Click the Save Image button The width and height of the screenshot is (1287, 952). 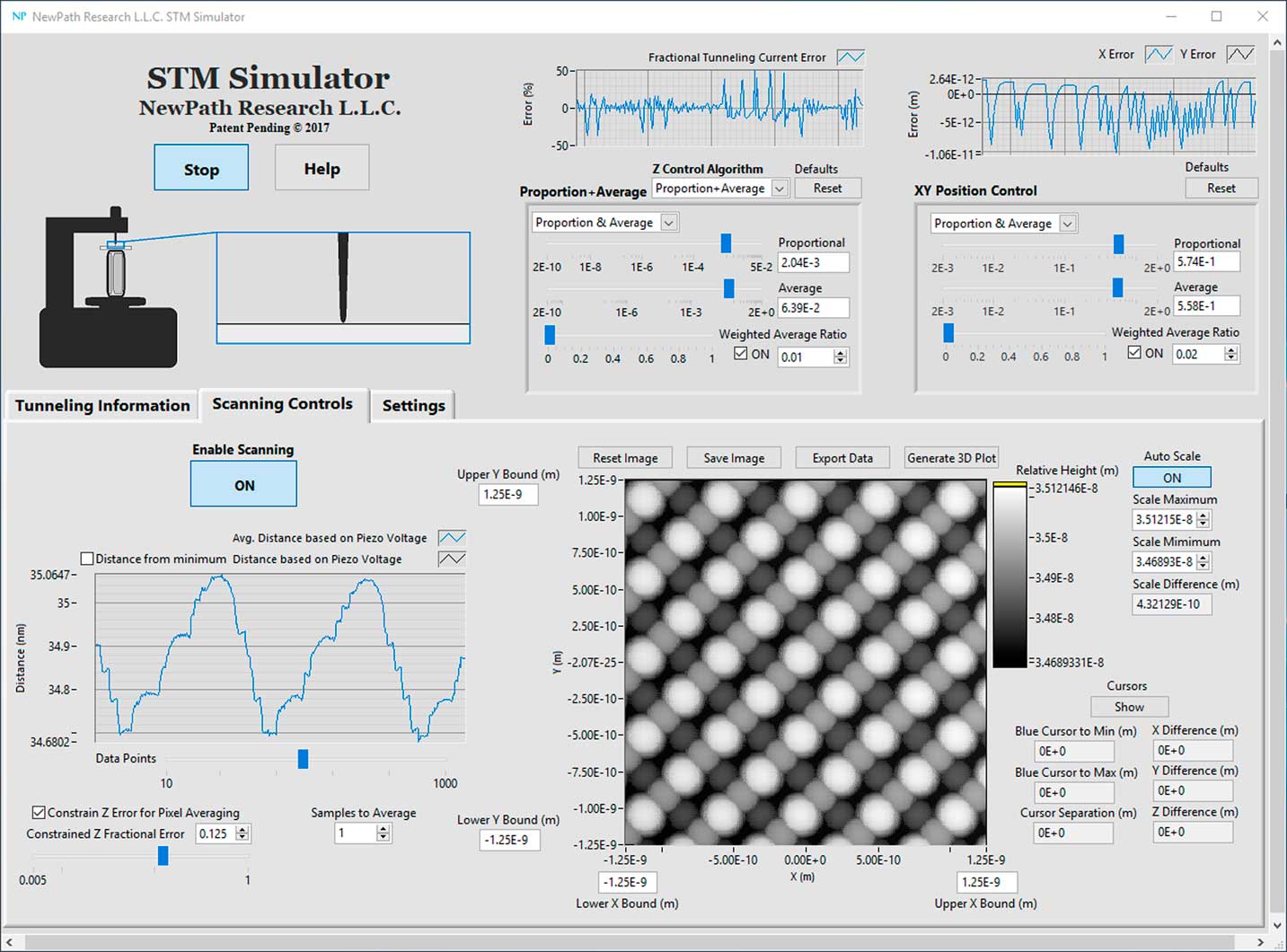(734, 458)
